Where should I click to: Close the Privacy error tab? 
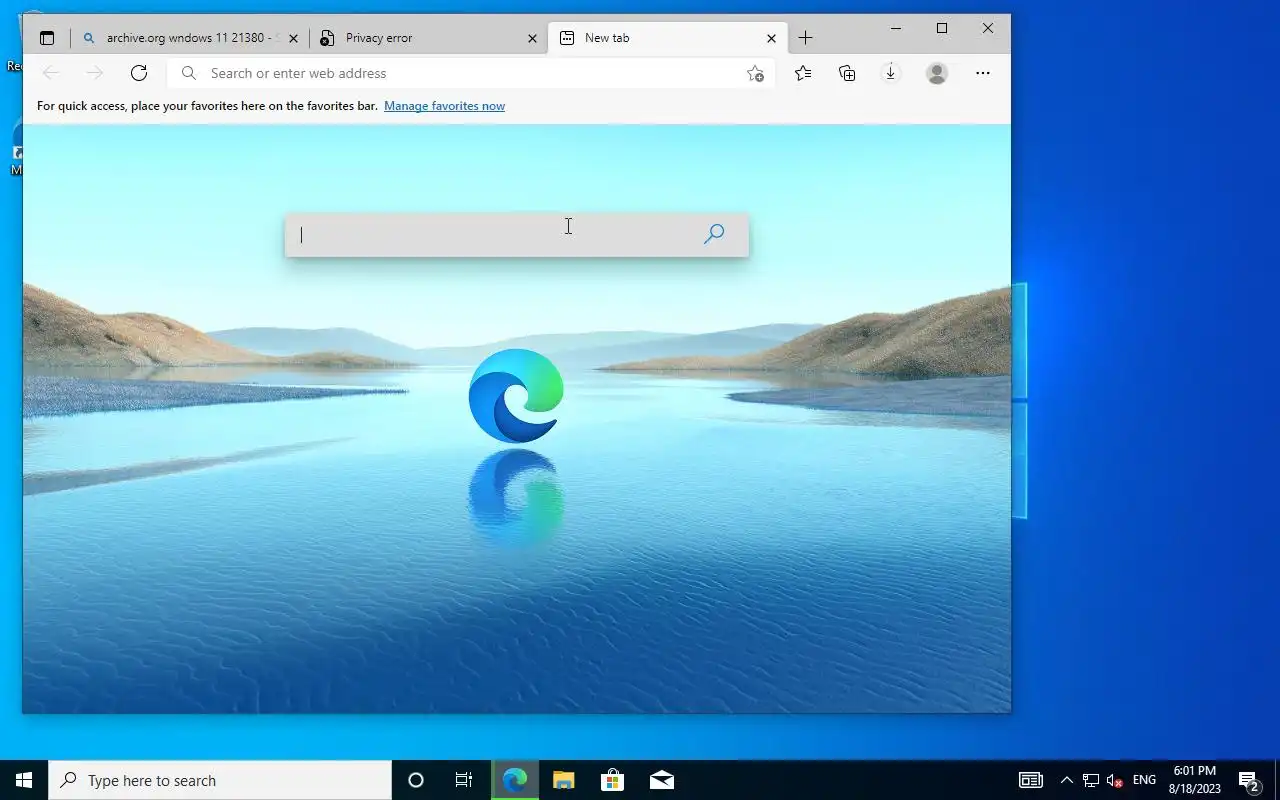point(532,38)
